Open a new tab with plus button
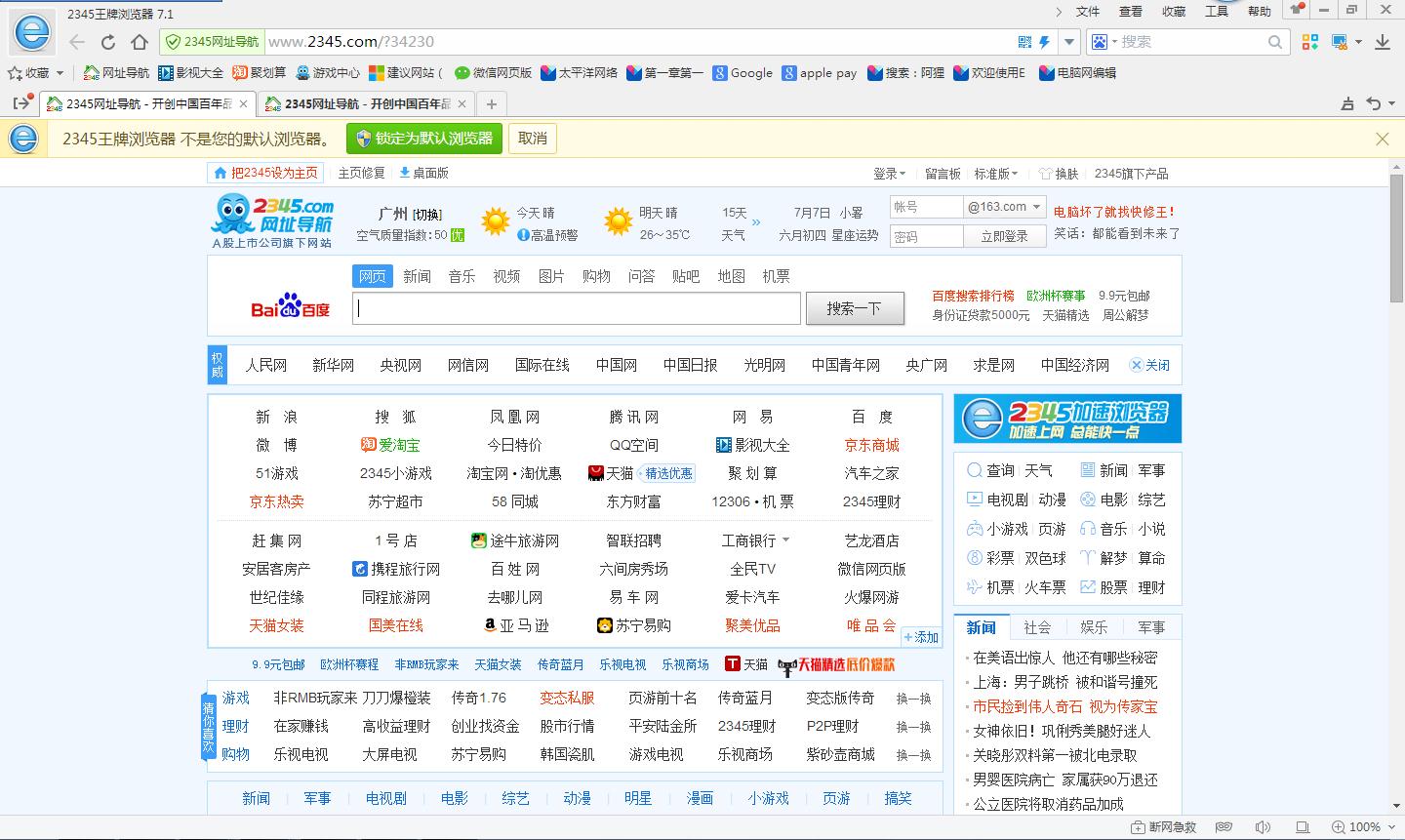Screen dimensions: 1405x840 click(492, 103)
